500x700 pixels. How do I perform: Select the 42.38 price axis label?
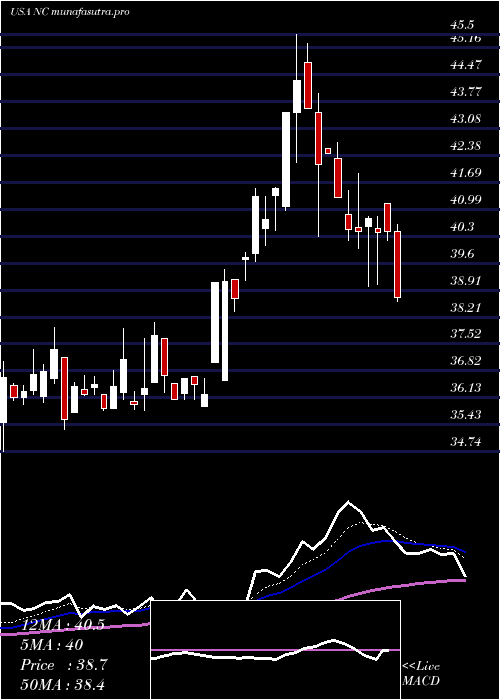tap(466, 146)
